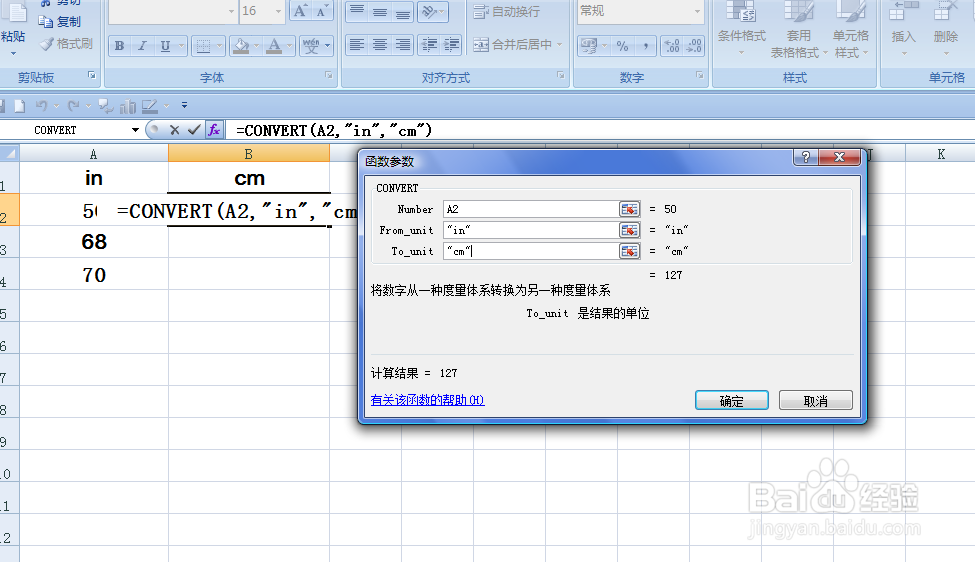Open customize quick access toolbar dropdown
The image size is (975, 562).
184,106
